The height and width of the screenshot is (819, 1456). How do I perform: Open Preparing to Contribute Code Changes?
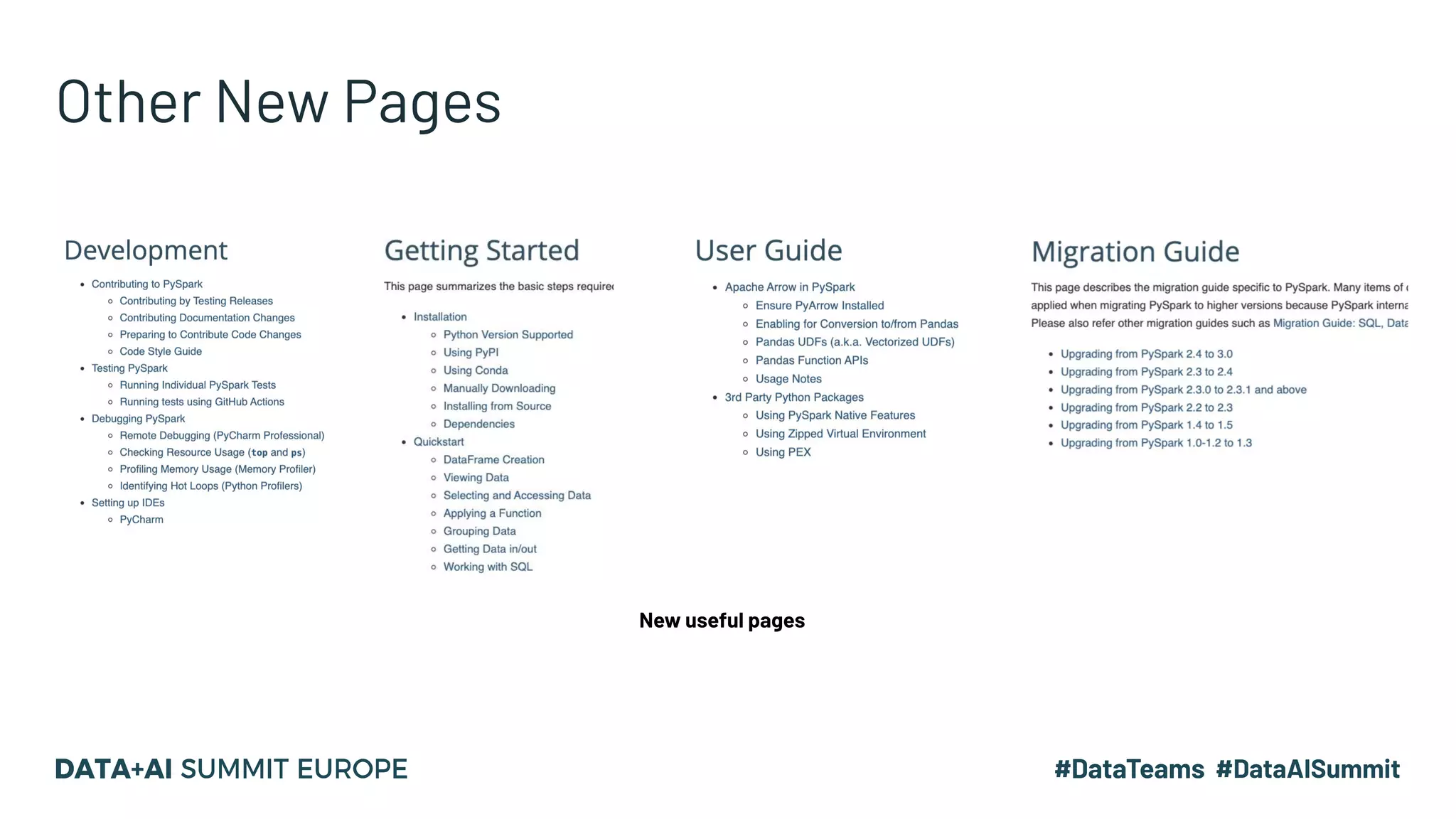coord(210,334)
